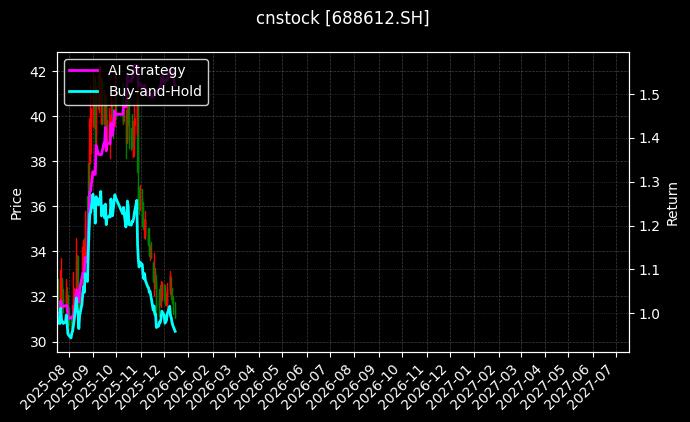This screenshot has height=422, width=690.
Task: Click the magenta line swatch in the legend
Action: click(x=84, y=70)
